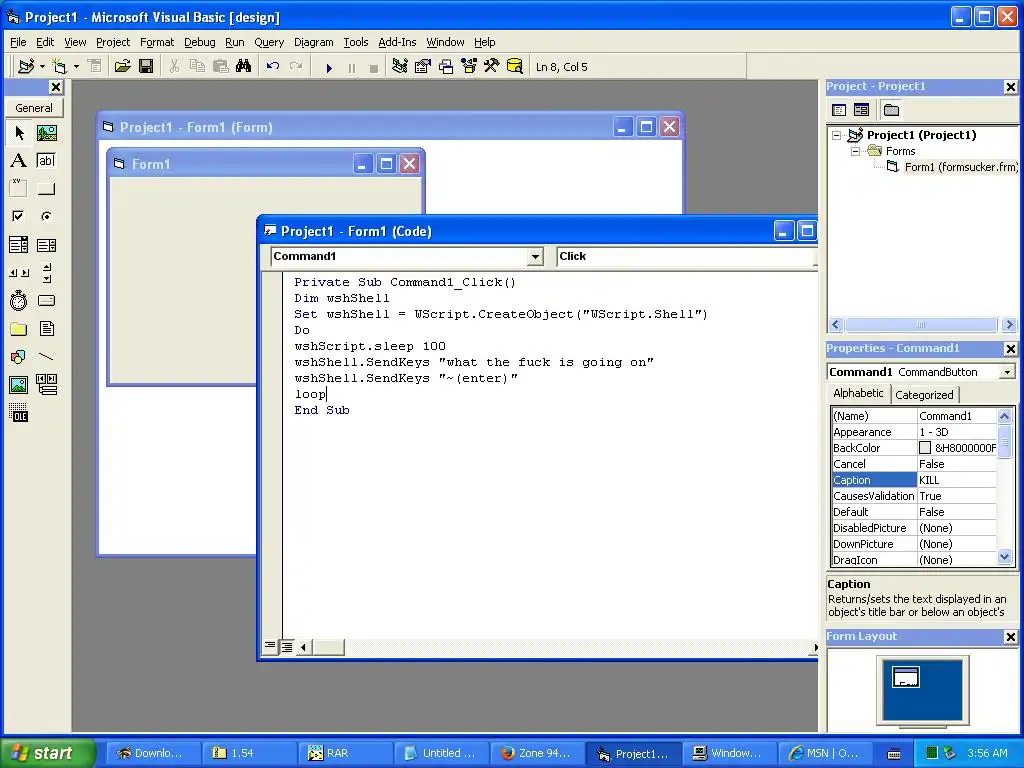Collapse the Project1 tree node

coord(837,136)
